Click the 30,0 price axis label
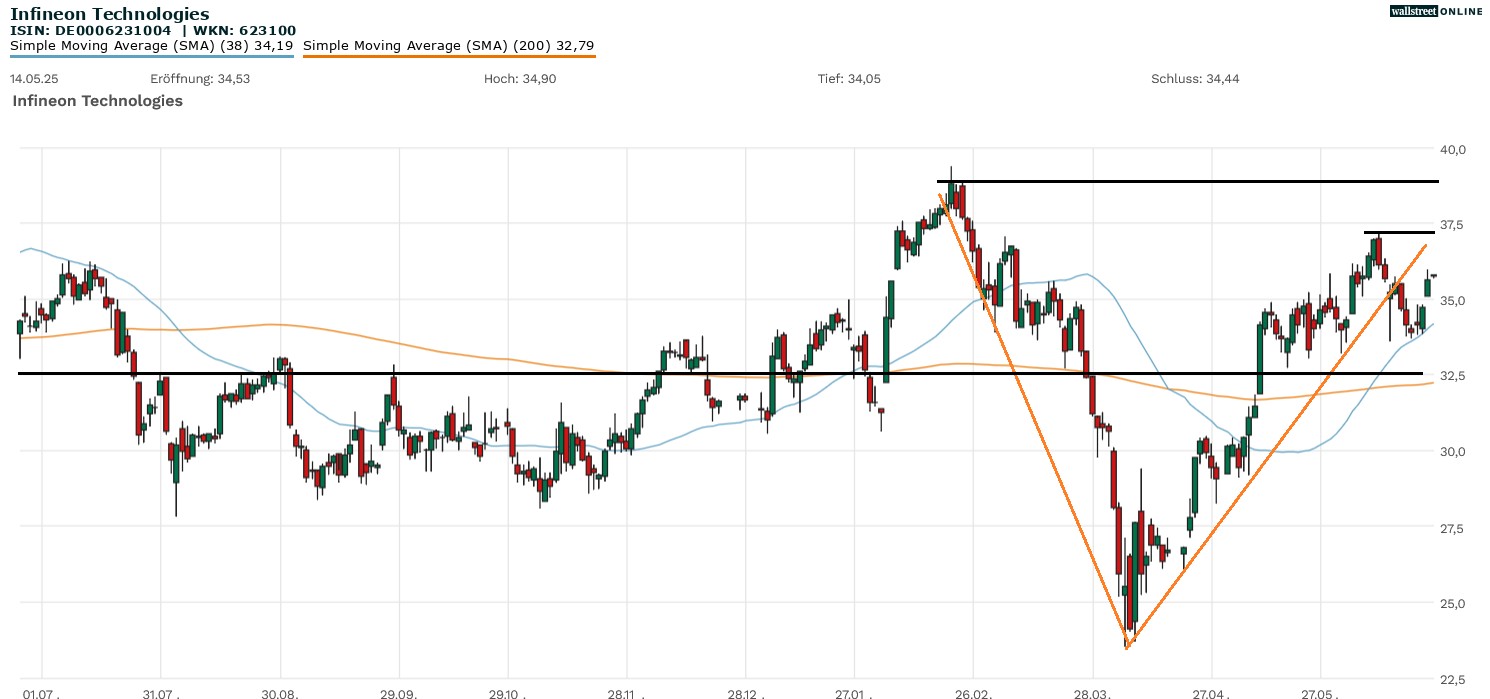The height and width of the screenshot is (699, 1490). [x=1452, y=452]
